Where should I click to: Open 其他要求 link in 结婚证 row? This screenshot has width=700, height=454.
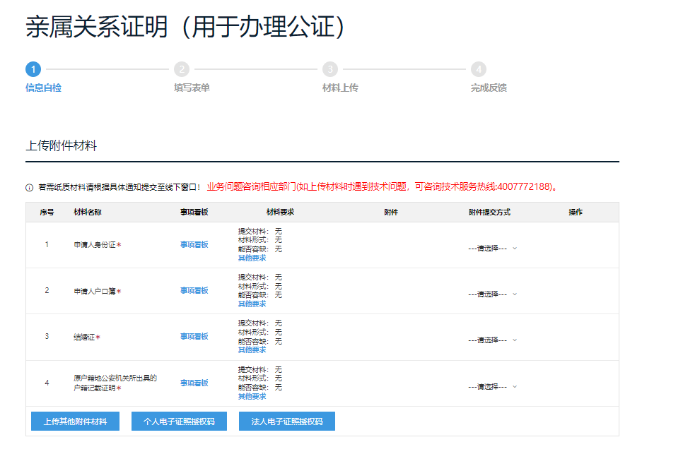coord(253,350)
